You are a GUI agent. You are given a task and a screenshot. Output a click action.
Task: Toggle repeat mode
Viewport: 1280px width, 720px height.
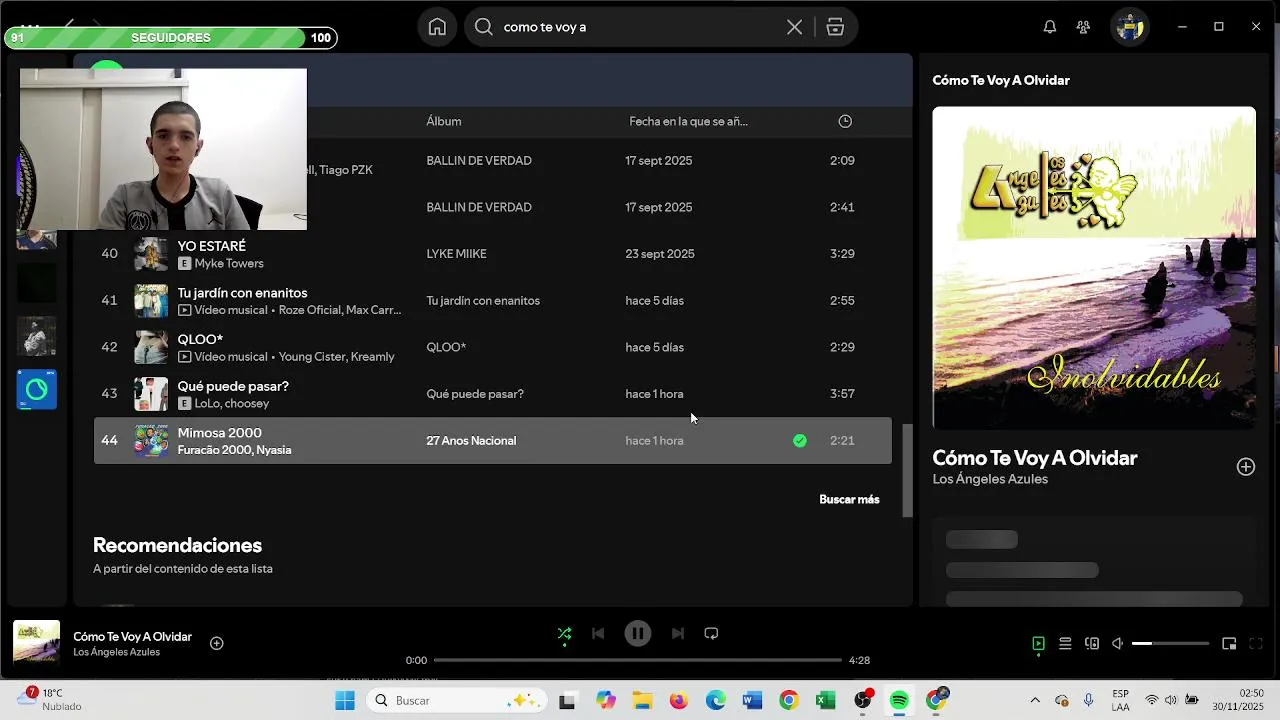coord(711,633)
